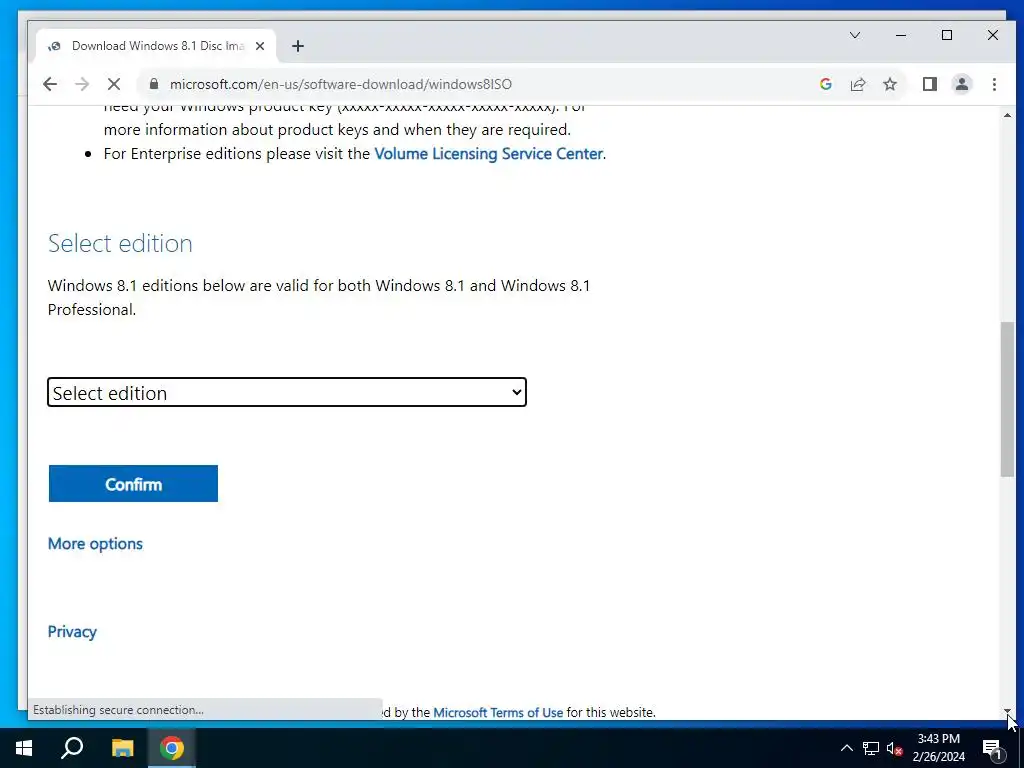Open a new tab with plus button
The width and height of the screenshot is (1024, 768).
coord(298,46)
